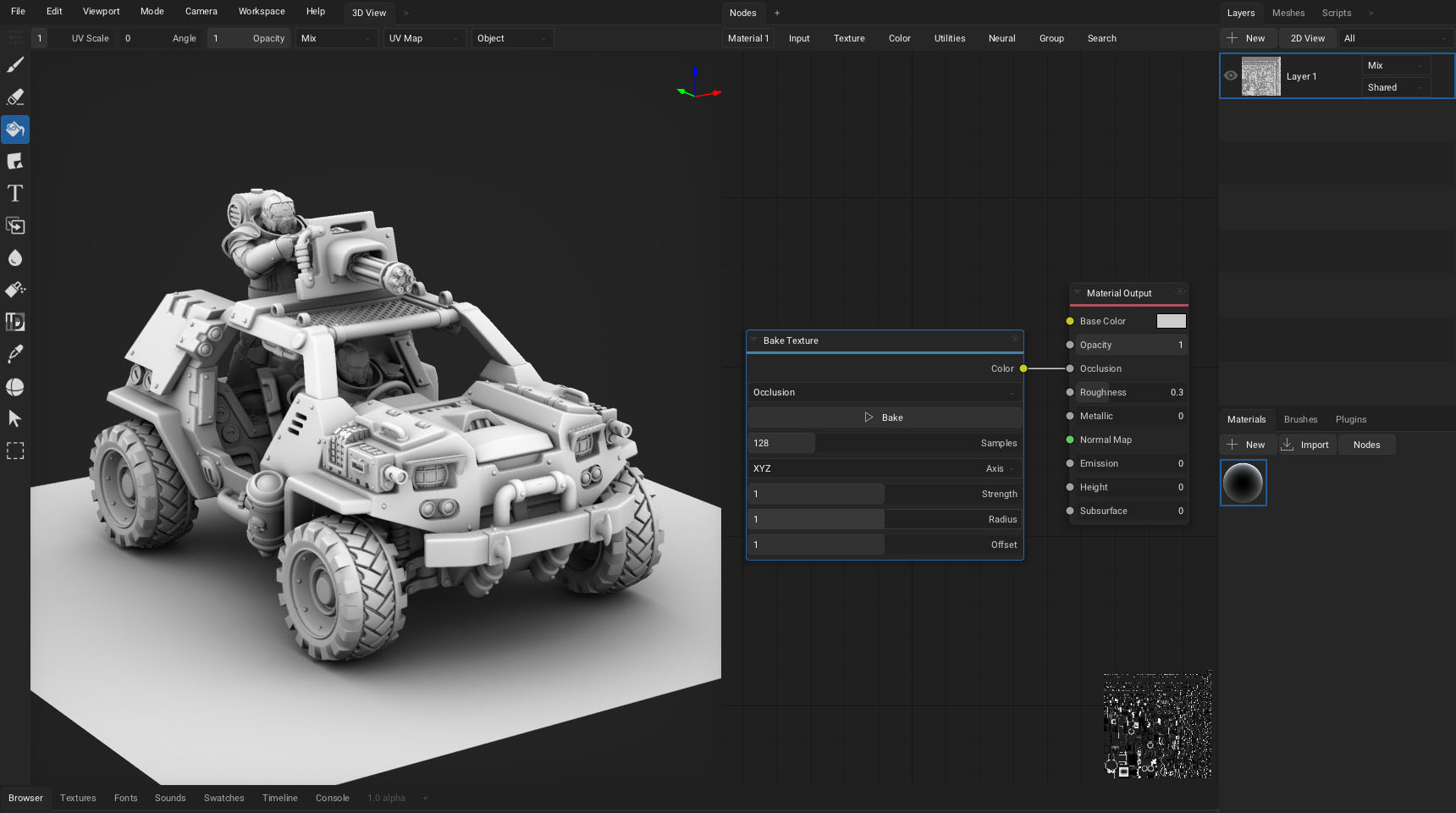Click the Bake button
This screenshot has width=1456, height=813.
pyautogui.click(x=885, y=418)
